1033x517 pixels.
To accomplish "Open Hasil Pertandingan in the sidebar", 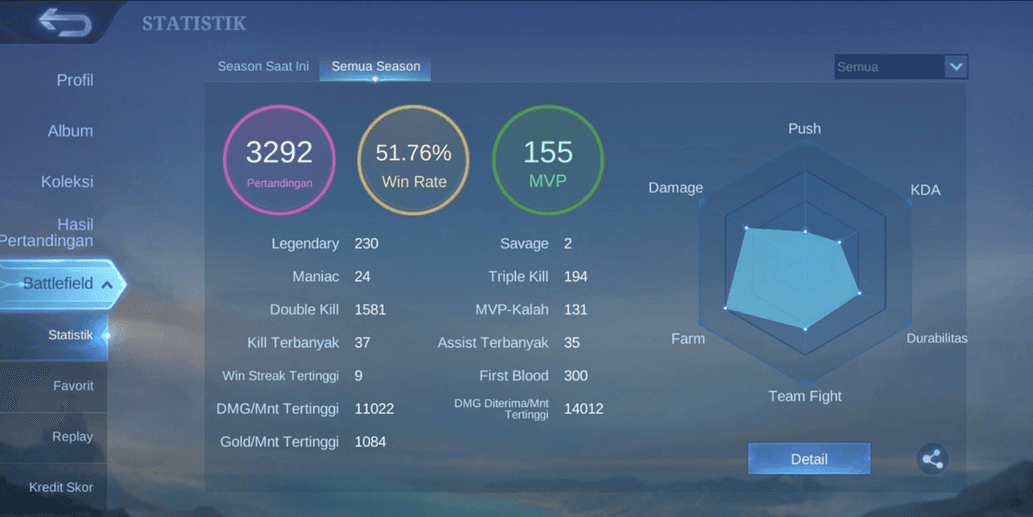I will tap(47, 232).
